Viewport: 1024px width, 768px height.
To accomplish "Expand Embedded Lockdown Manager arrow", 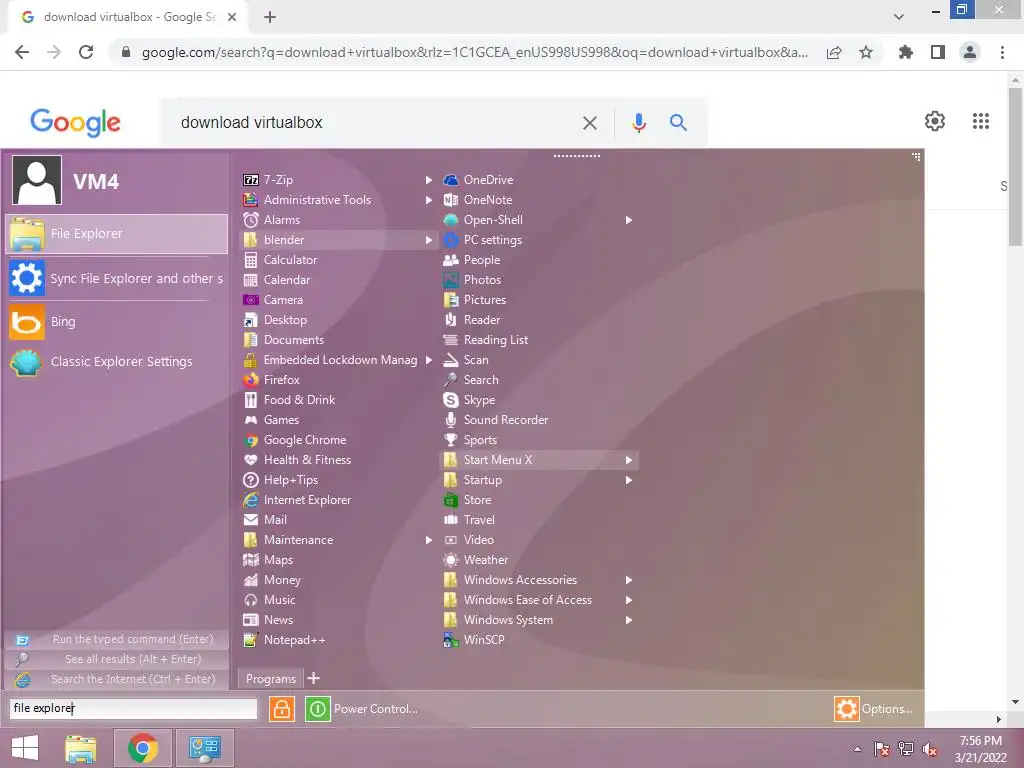I will tap(428, 360).
